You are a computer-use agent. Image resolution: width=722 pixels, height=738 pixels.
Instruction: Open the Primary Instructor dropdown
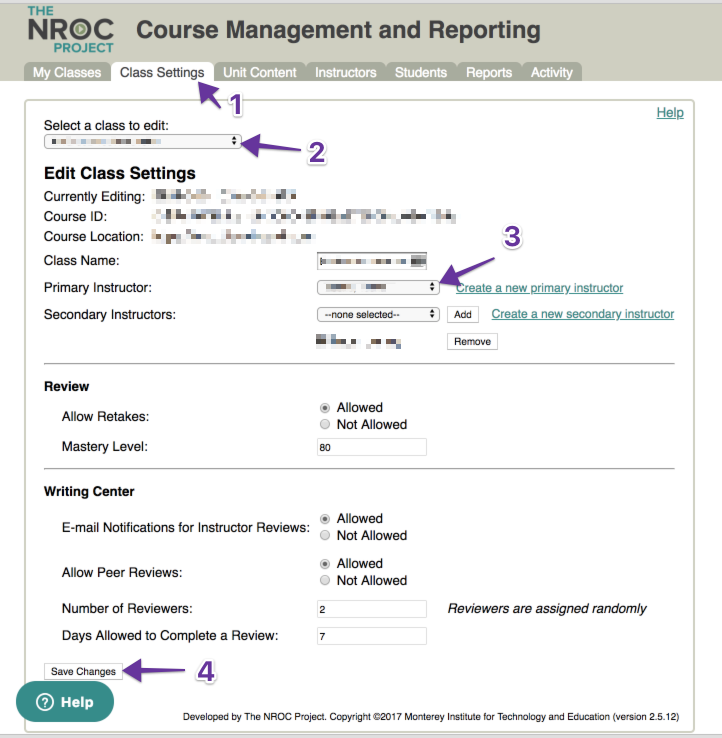pyautogui.click(x=378, y=287)
